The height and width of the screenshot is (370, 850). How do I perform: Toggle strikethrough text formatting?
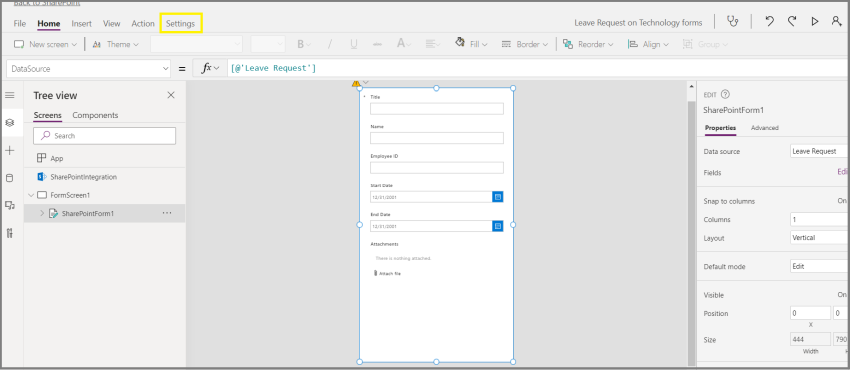coord(378,44)
